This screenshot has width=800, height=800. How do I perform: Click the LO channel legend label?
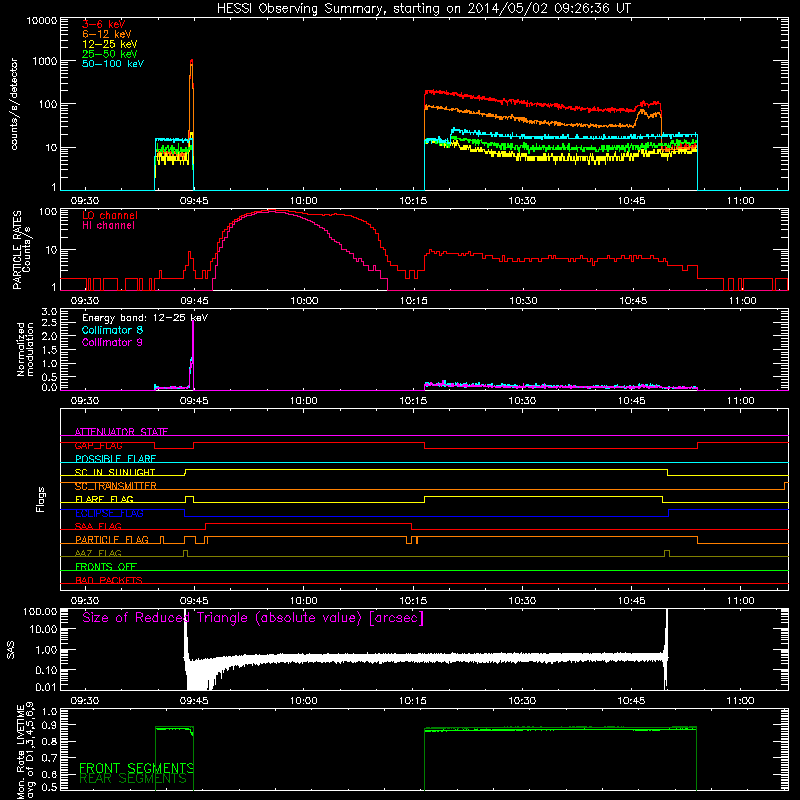[110, 215]
